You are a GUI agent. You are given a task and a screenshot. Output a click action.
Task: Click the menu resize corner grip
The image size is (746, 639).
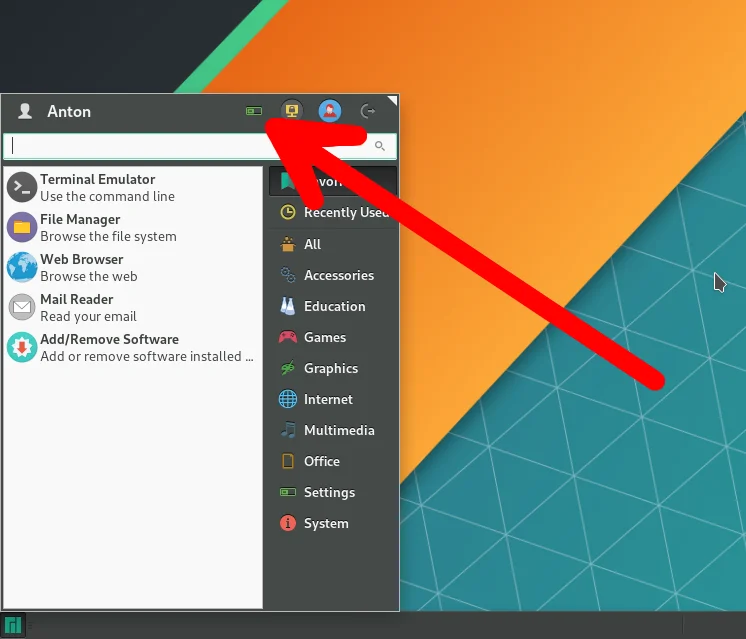[392, 100]
